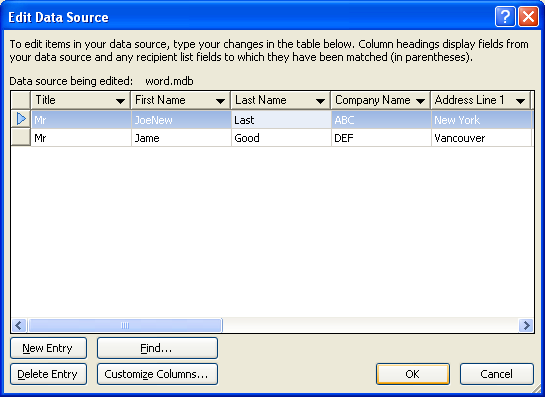545x397 pixels.
Task: Select the Mr title cell in JoeNew row
Action: coord(81,120)
